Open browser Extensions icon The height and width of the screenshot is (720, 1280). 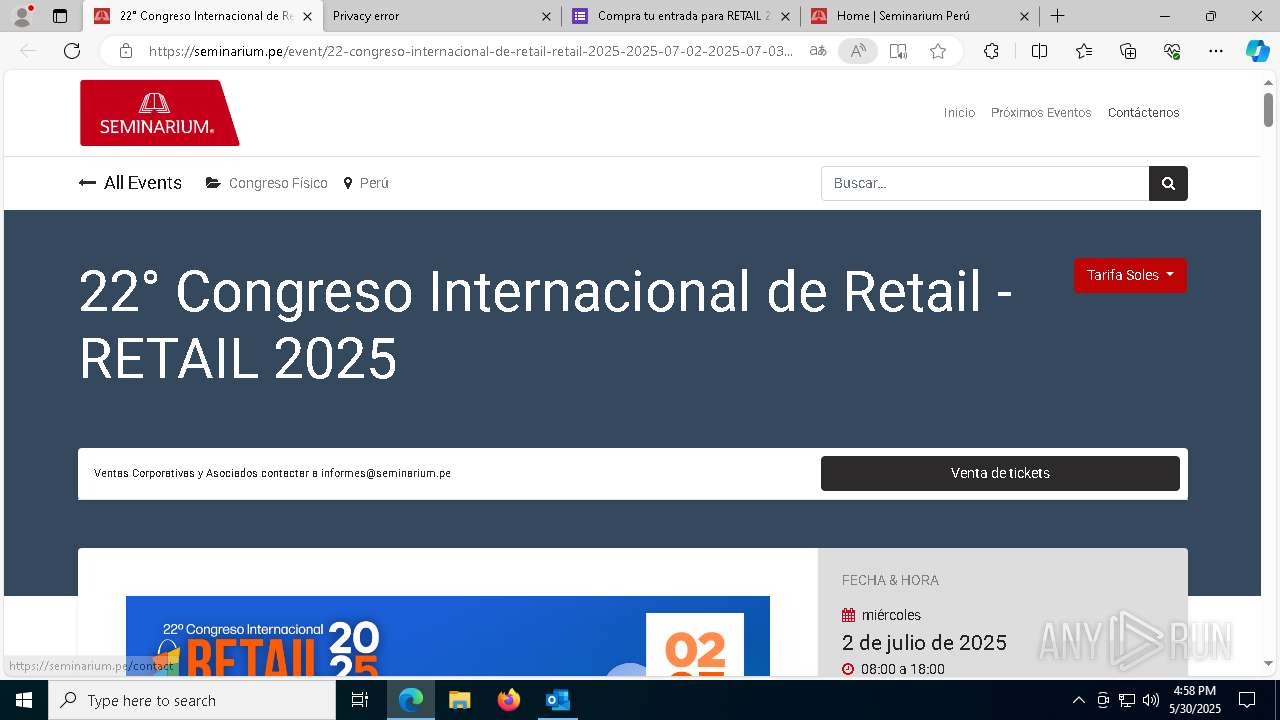(x=991, y=51)
